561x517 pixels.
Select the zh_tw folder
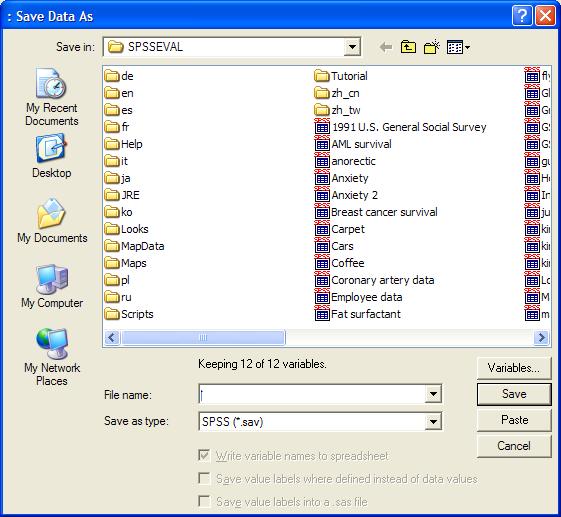[x=337, y=110]
